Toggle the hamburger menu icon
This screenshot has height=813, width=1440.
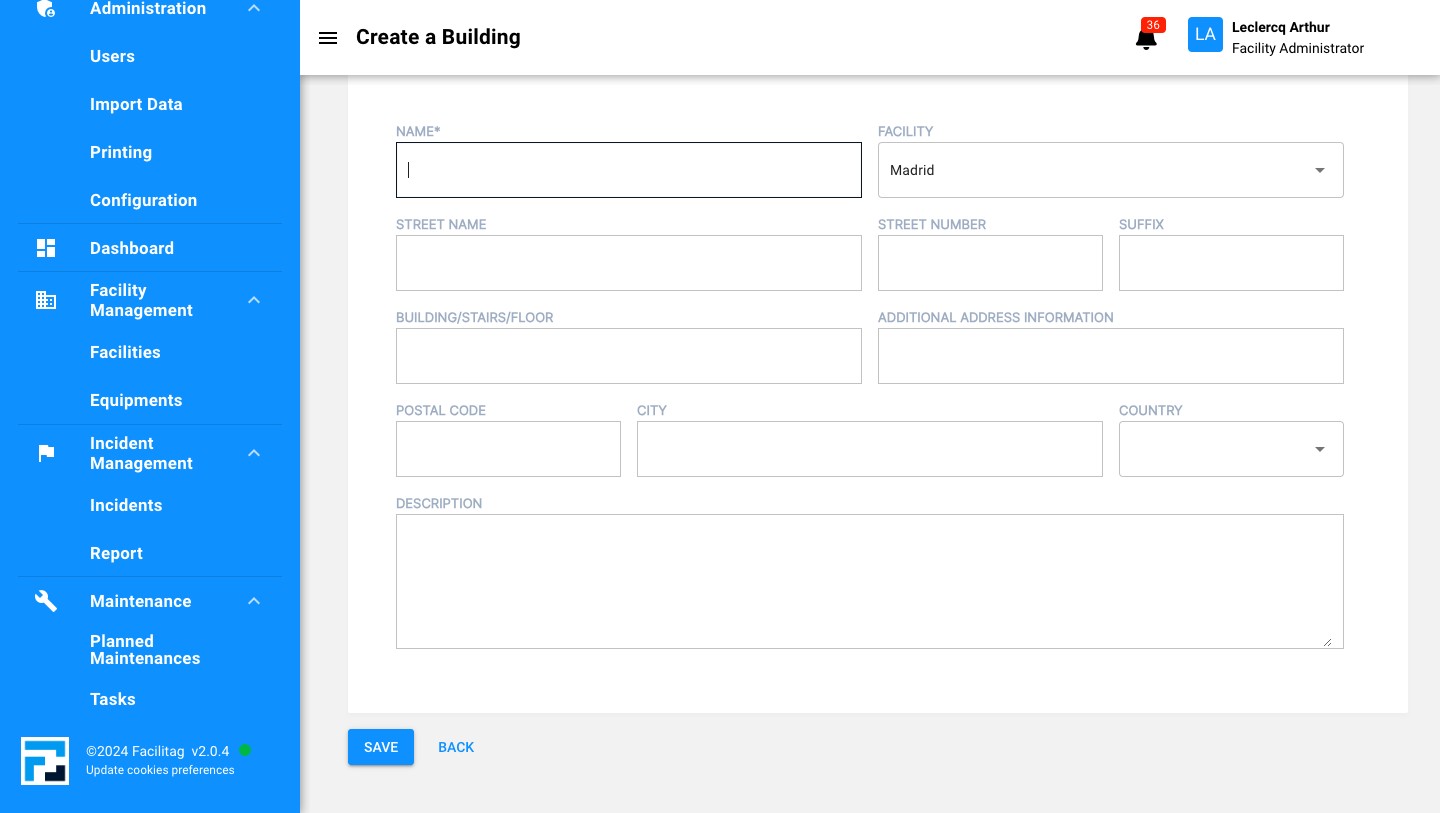point(328,38)
